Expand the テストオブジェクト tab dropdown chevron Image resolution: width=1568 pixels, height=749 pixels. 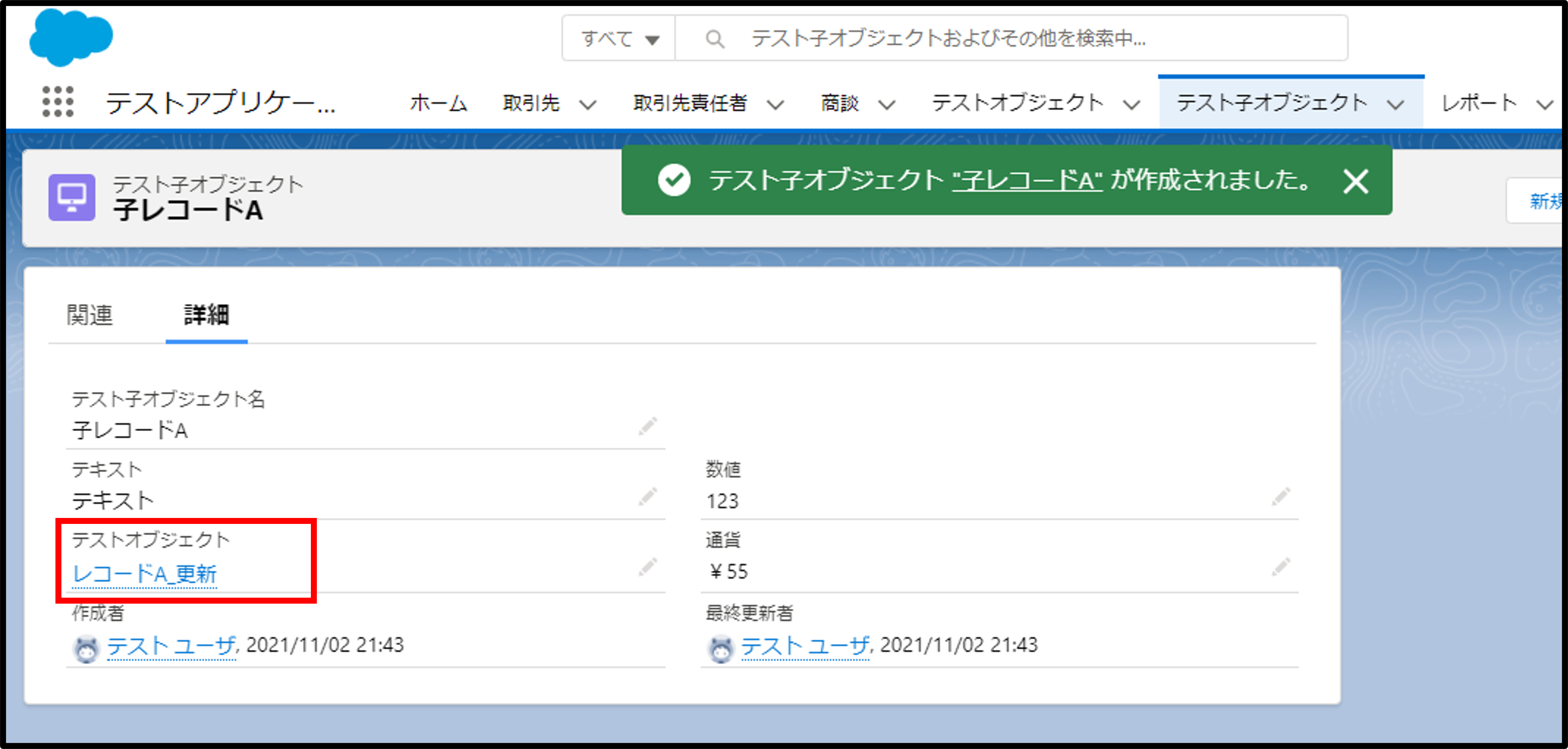(1131, 104)
